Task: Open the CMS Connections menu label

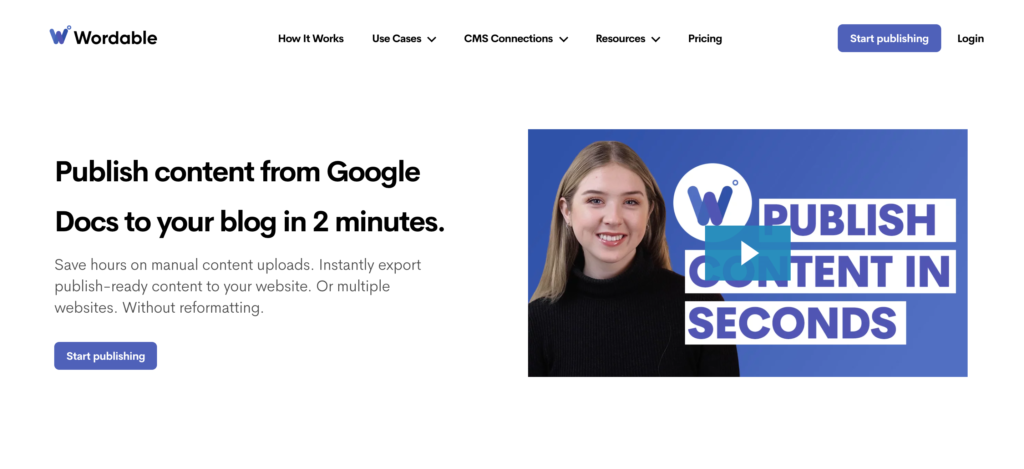Action: click(508, 39)
